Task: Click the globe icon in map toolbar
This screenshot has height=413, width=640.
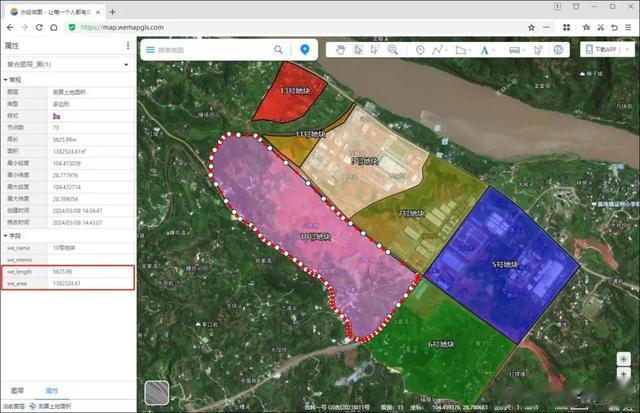Action: coord(558,50)
